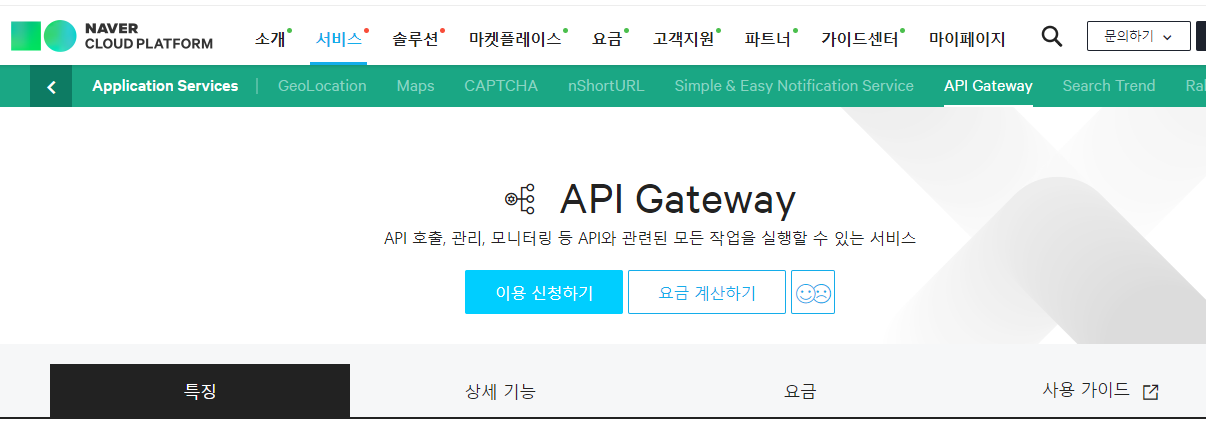Open the 솔루션 menu
Image resolution: width=1206 pixels, height=441 pixels.
415,39
